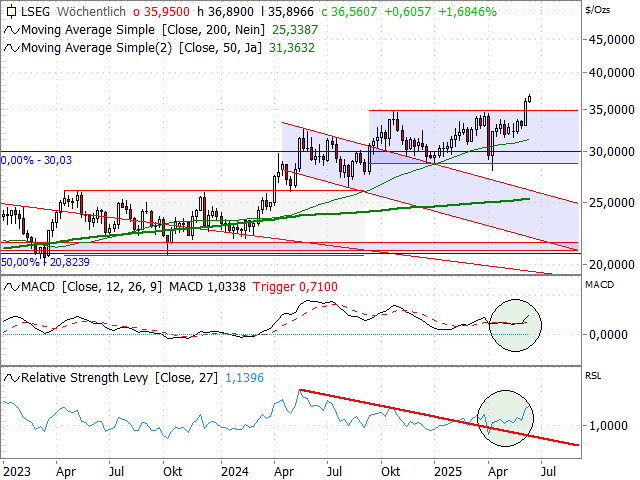Click the wave icon beside Relative Strength Levy
Viewport: 640px width, 480px height.
click(x=11, y=378)
